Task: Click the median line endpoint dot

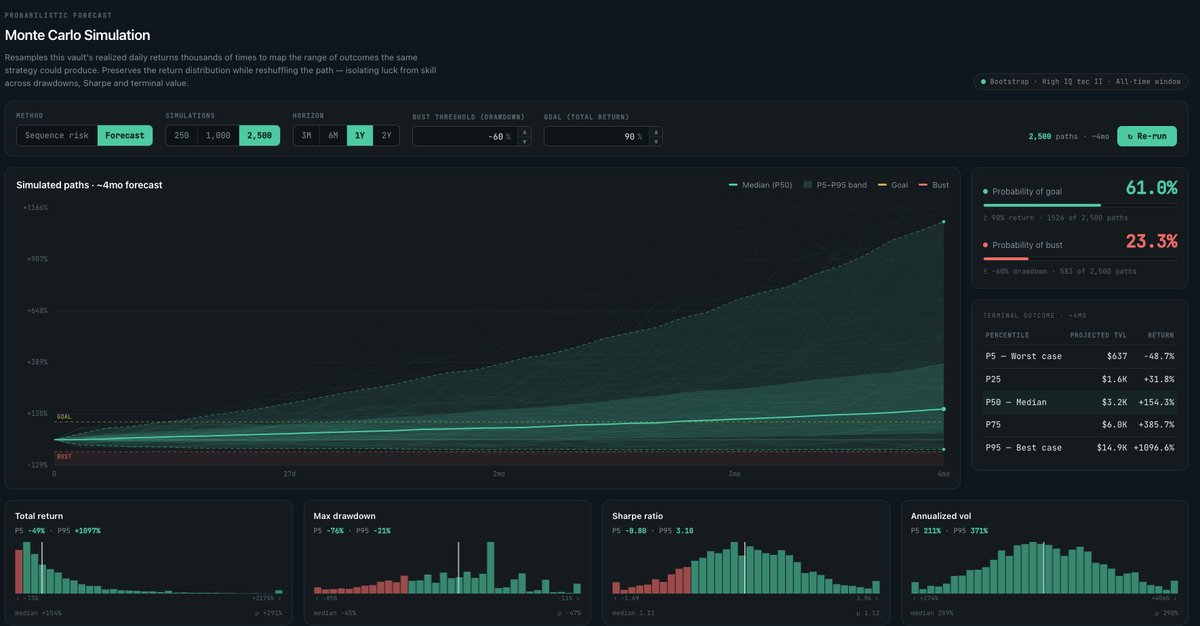Action: 944,409
